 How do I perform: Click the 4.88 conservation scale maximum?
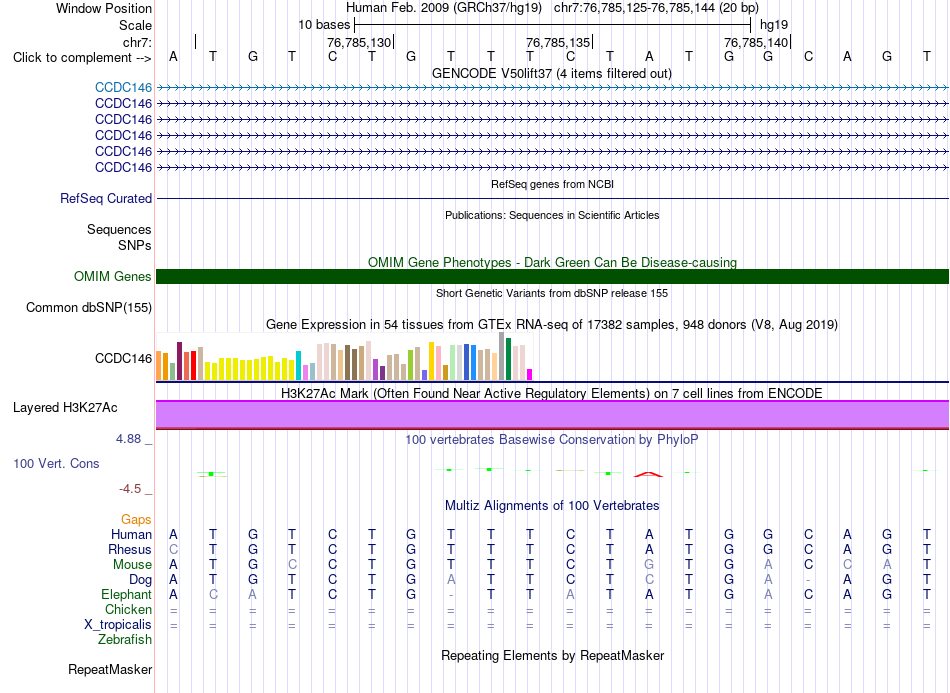point(128,439)
